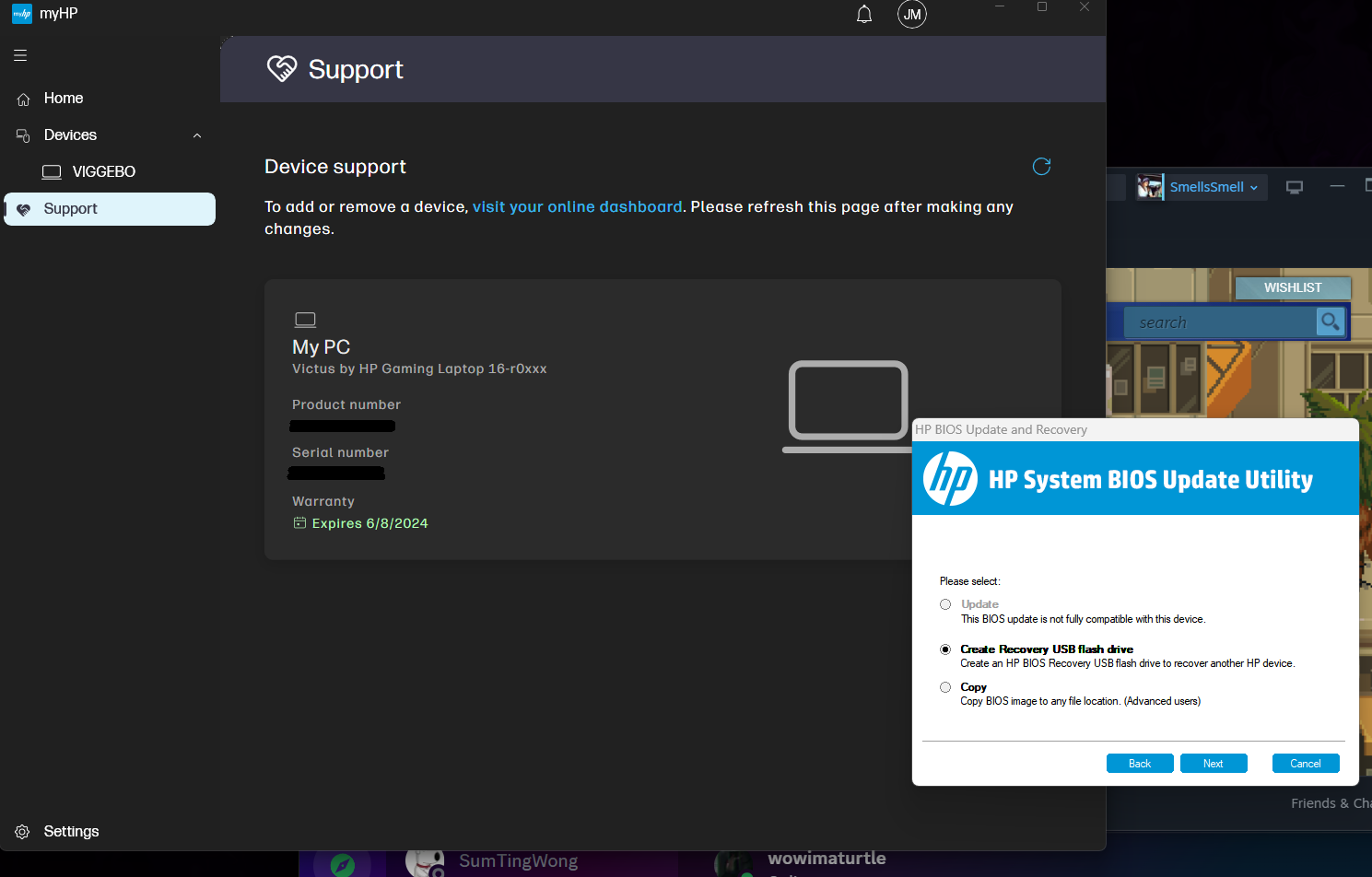1372x877 pixels.
Task: Open the hamburger menu in myHP
Action: click(x=20, y=55)
